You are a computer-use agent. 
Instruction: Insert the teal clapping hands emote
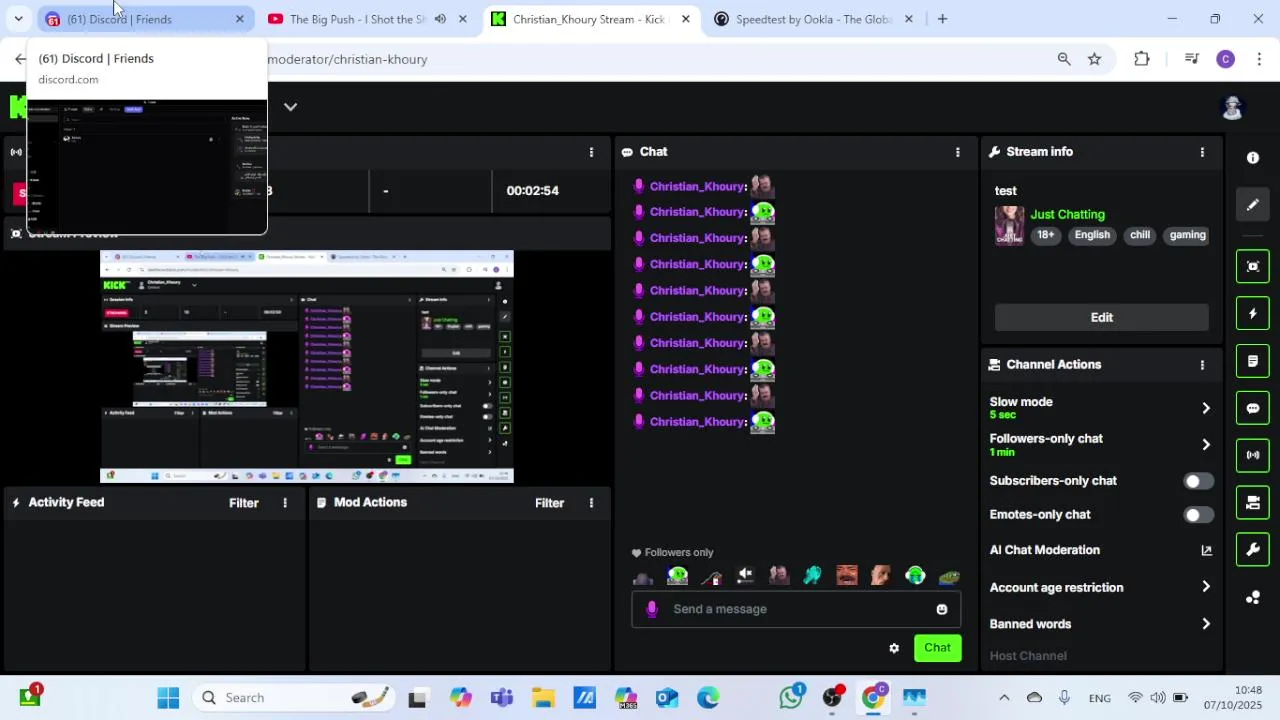[812, 576]
